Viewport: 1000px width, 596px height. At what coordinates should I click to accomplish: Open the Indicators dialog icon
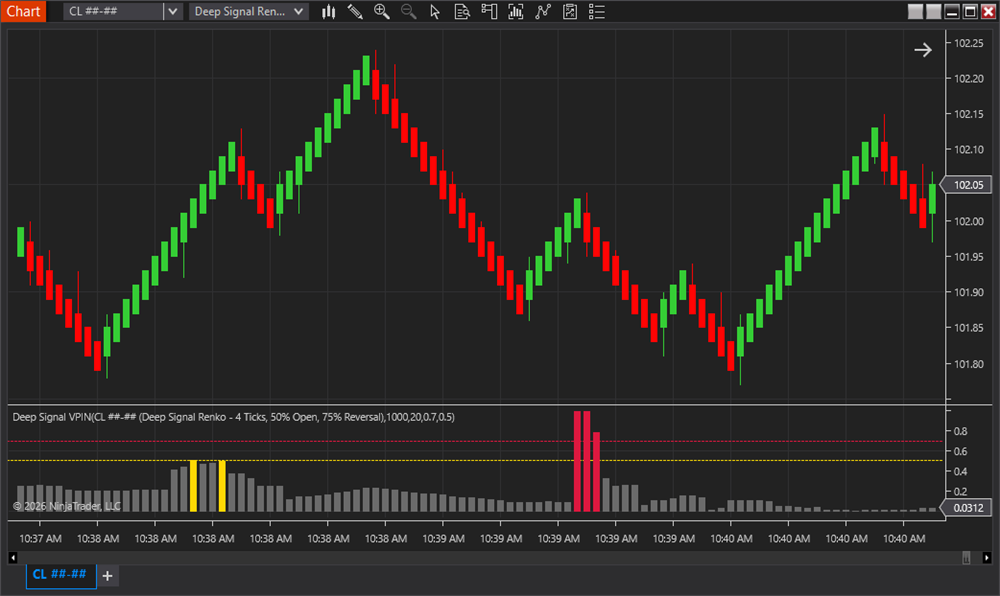pyautogui.click(x=543, y=11)
